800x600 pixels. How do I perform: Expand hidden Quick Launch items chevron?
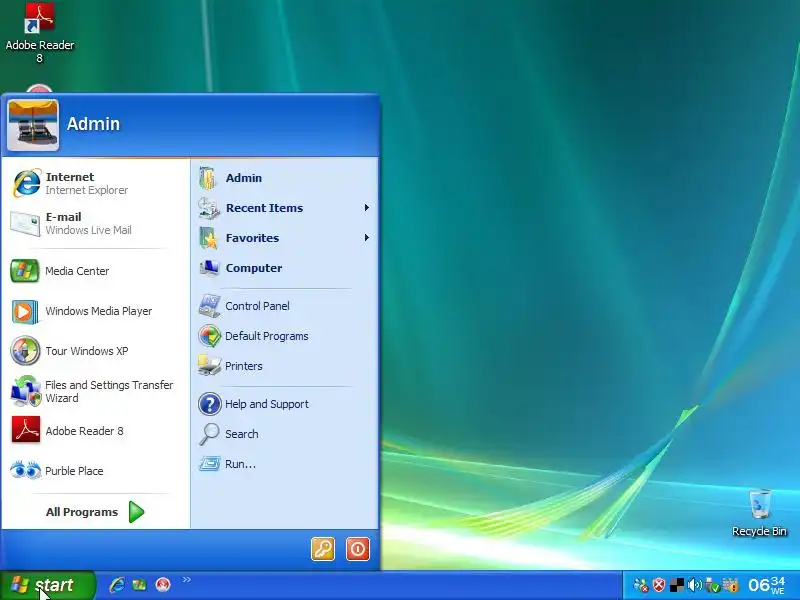click(187, 580)
